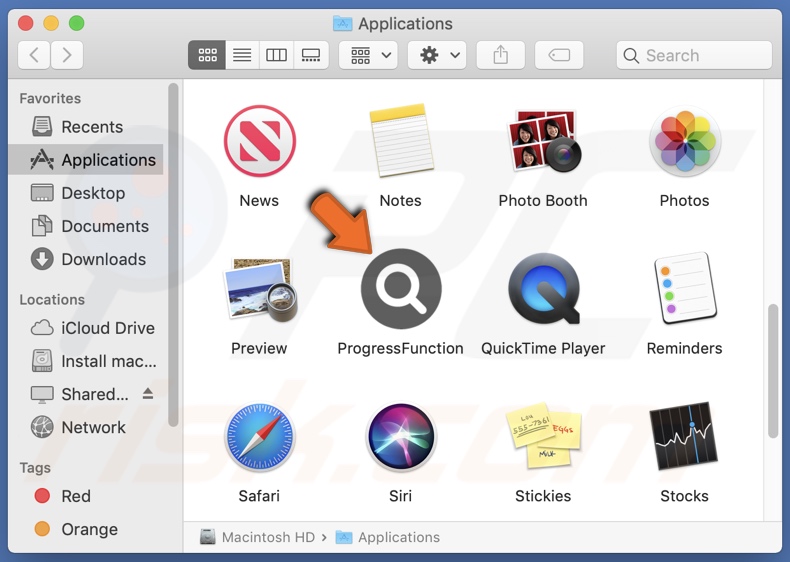Click the 'Reminders' label
The image size is (790, 562).
[685, 348]
